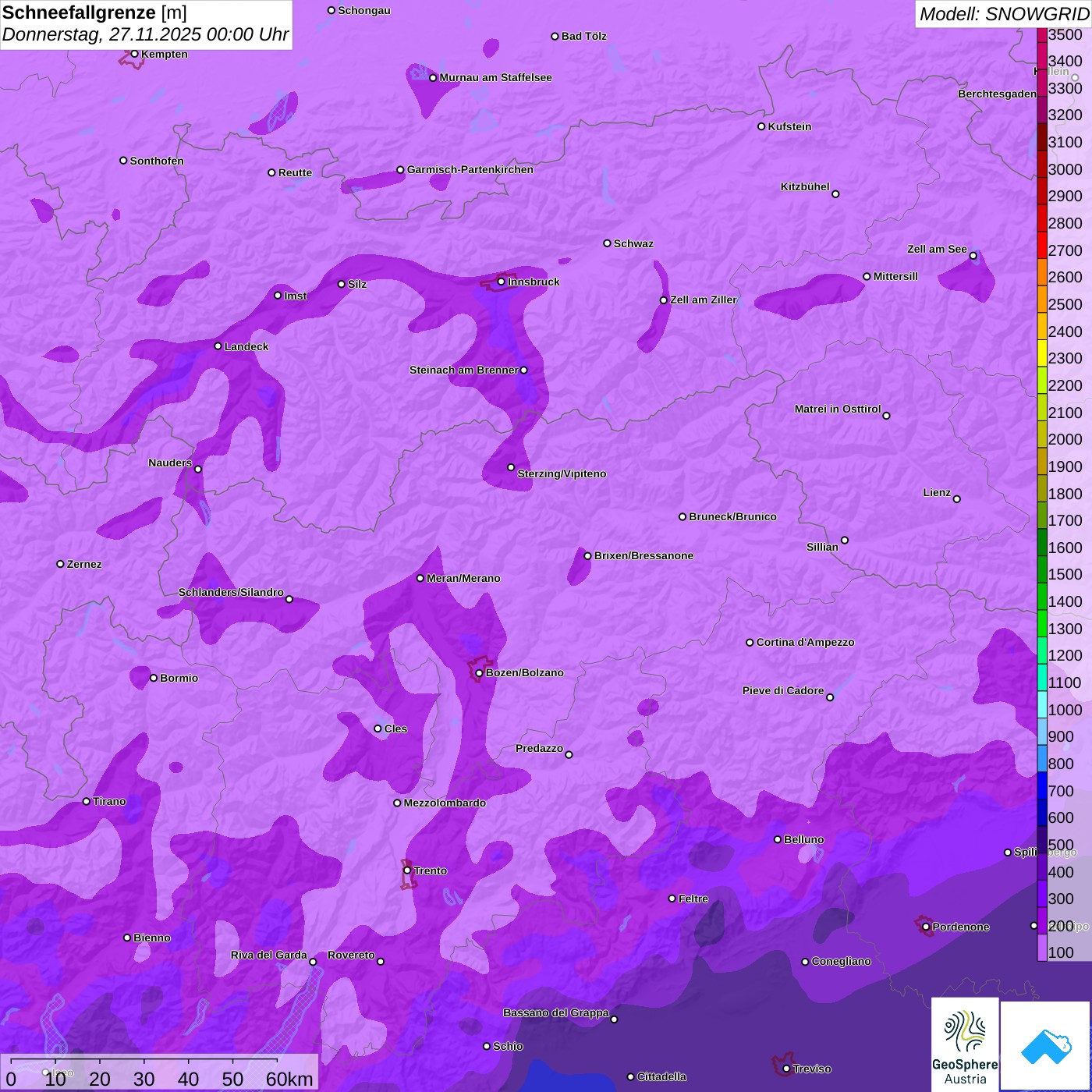1092x1092 pixels.
Task: Click the Schwaz label
Action: 633,243
